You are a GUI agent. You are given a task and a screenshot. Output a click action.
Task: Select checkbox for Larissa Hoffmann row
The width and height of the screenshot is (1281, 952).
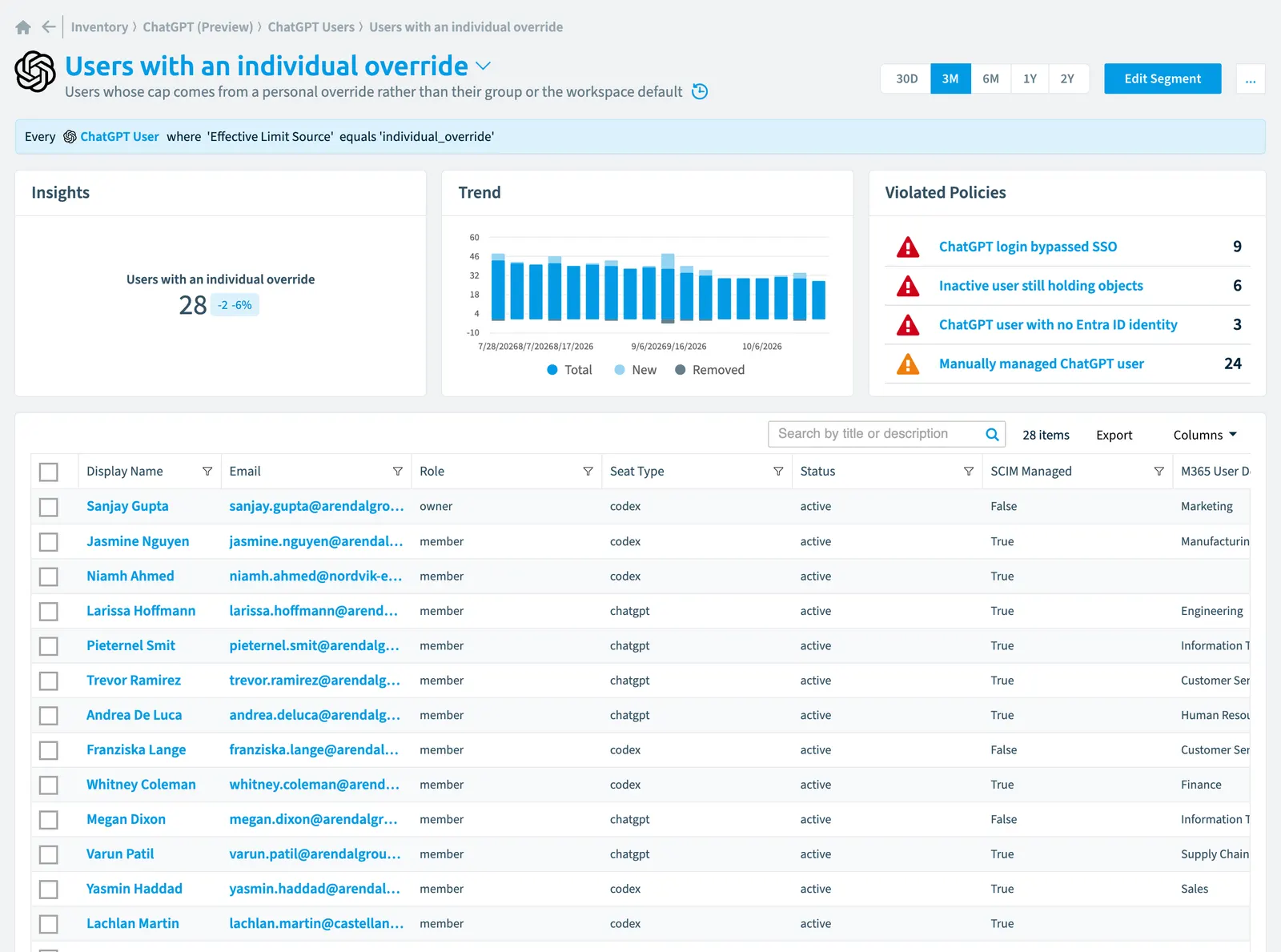point(49,612)
